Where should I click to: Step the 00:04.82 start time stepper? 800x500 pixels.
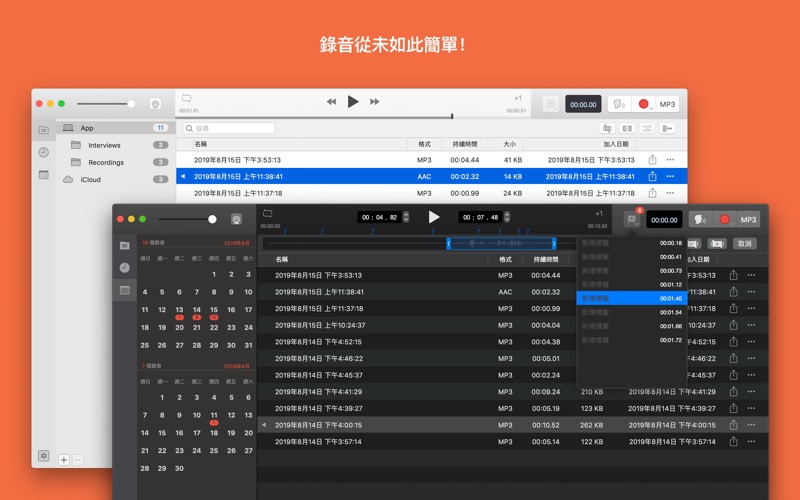coord(406,217)
